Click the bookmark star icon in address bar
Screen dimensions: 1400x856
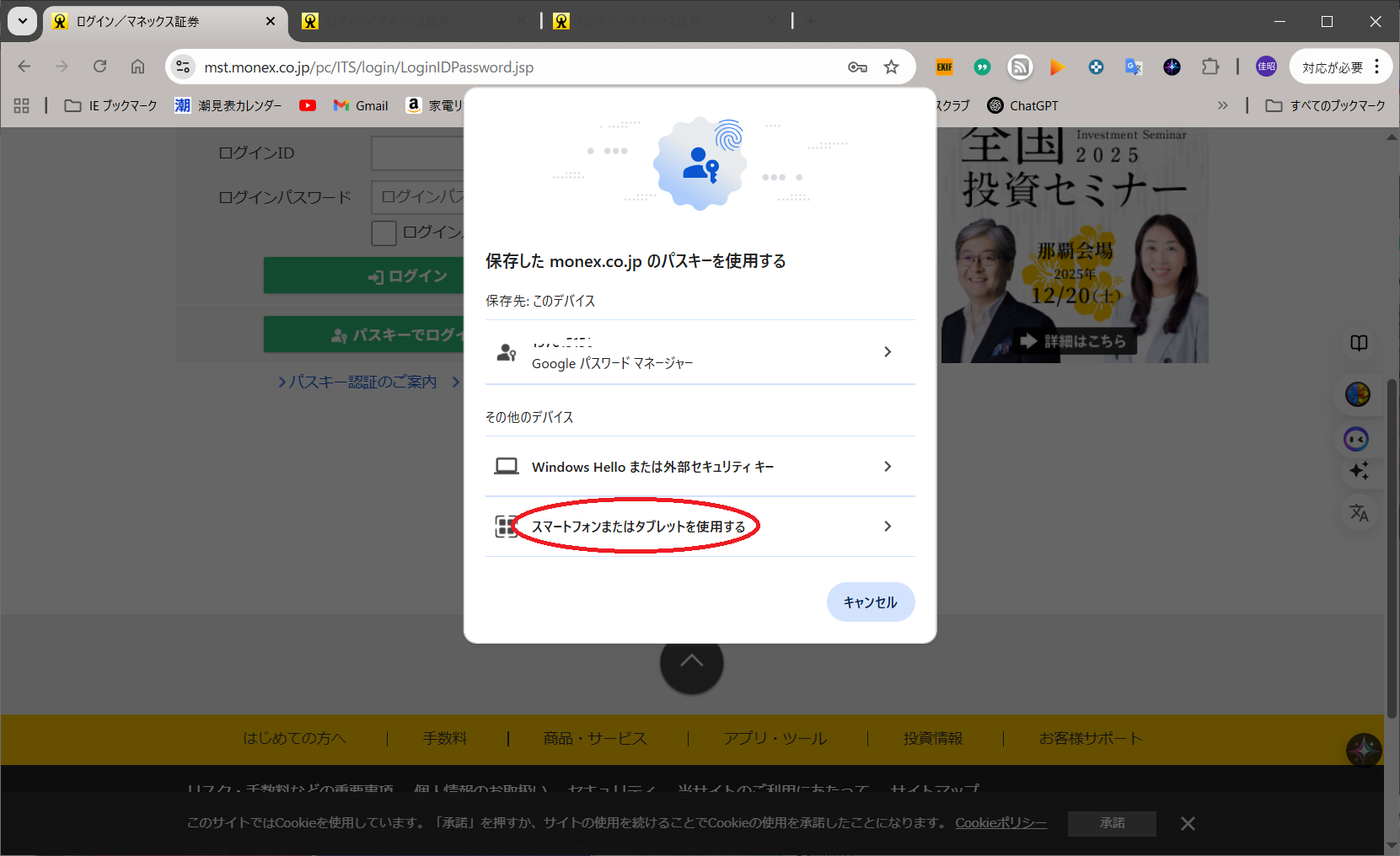891,67
